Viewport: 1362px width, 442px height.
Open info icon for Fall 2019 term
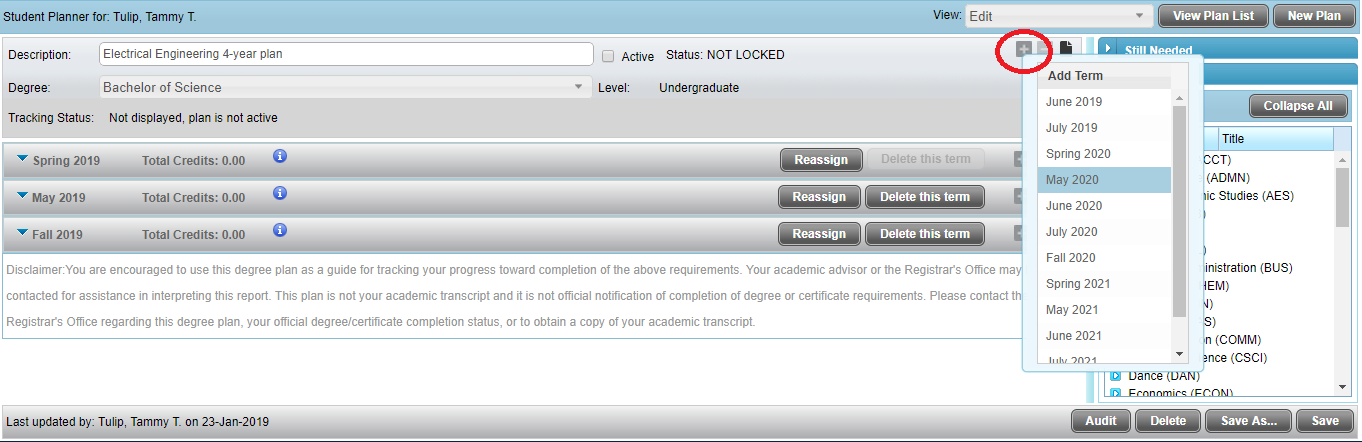click(280, 231)
